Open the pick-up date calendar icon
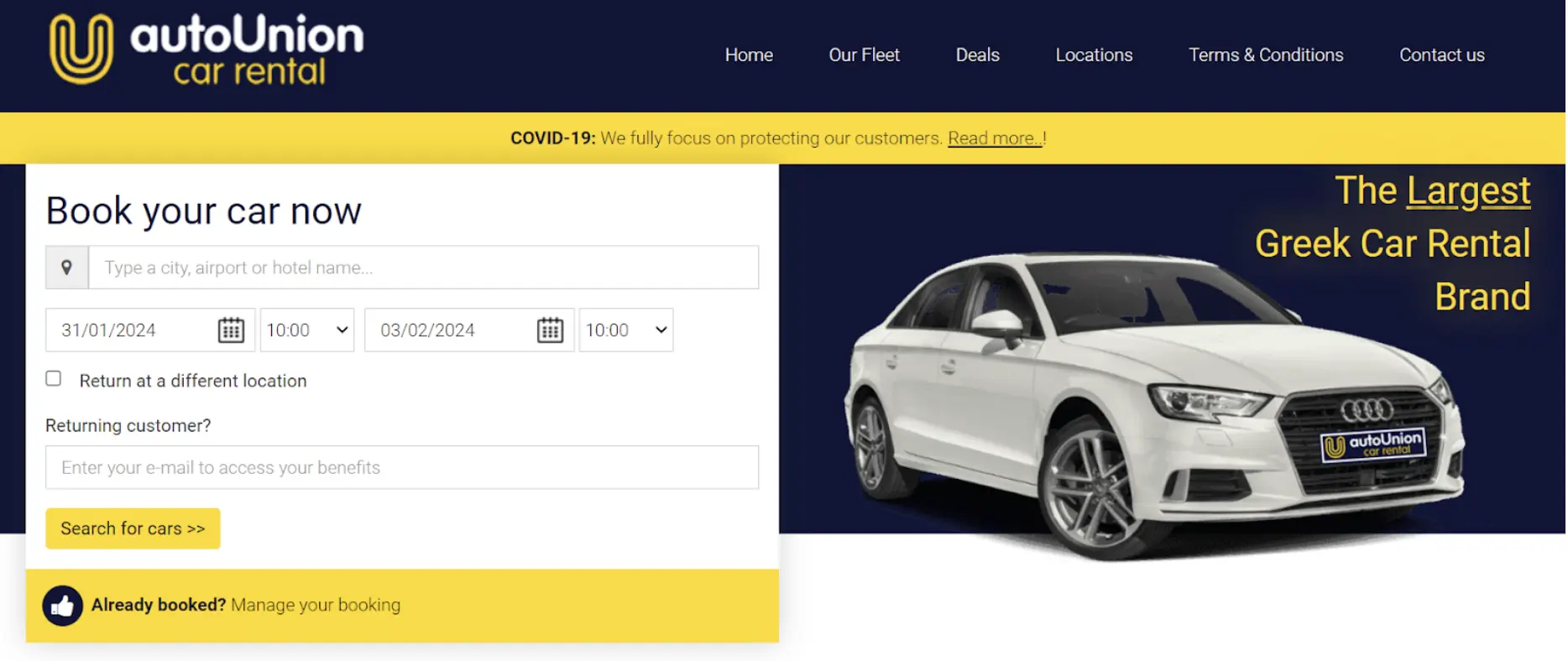1568x661 pixels. pos(231,330)
